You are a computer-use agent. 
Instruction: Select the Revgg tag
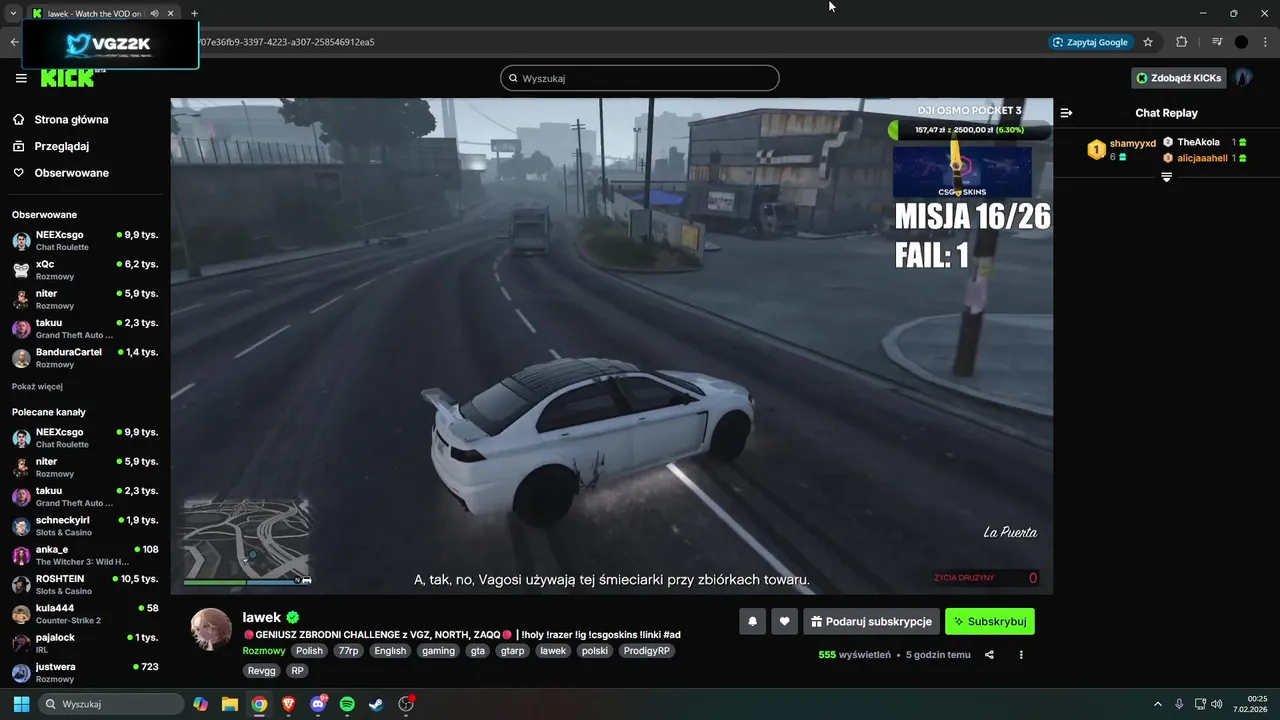(262, 671)
